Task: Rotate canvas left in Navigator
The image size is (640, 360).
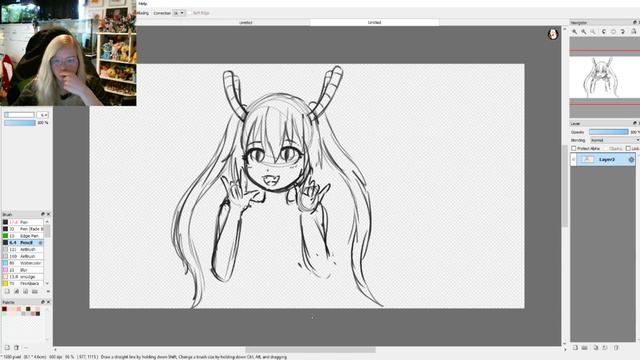Action: click(604, 31)
